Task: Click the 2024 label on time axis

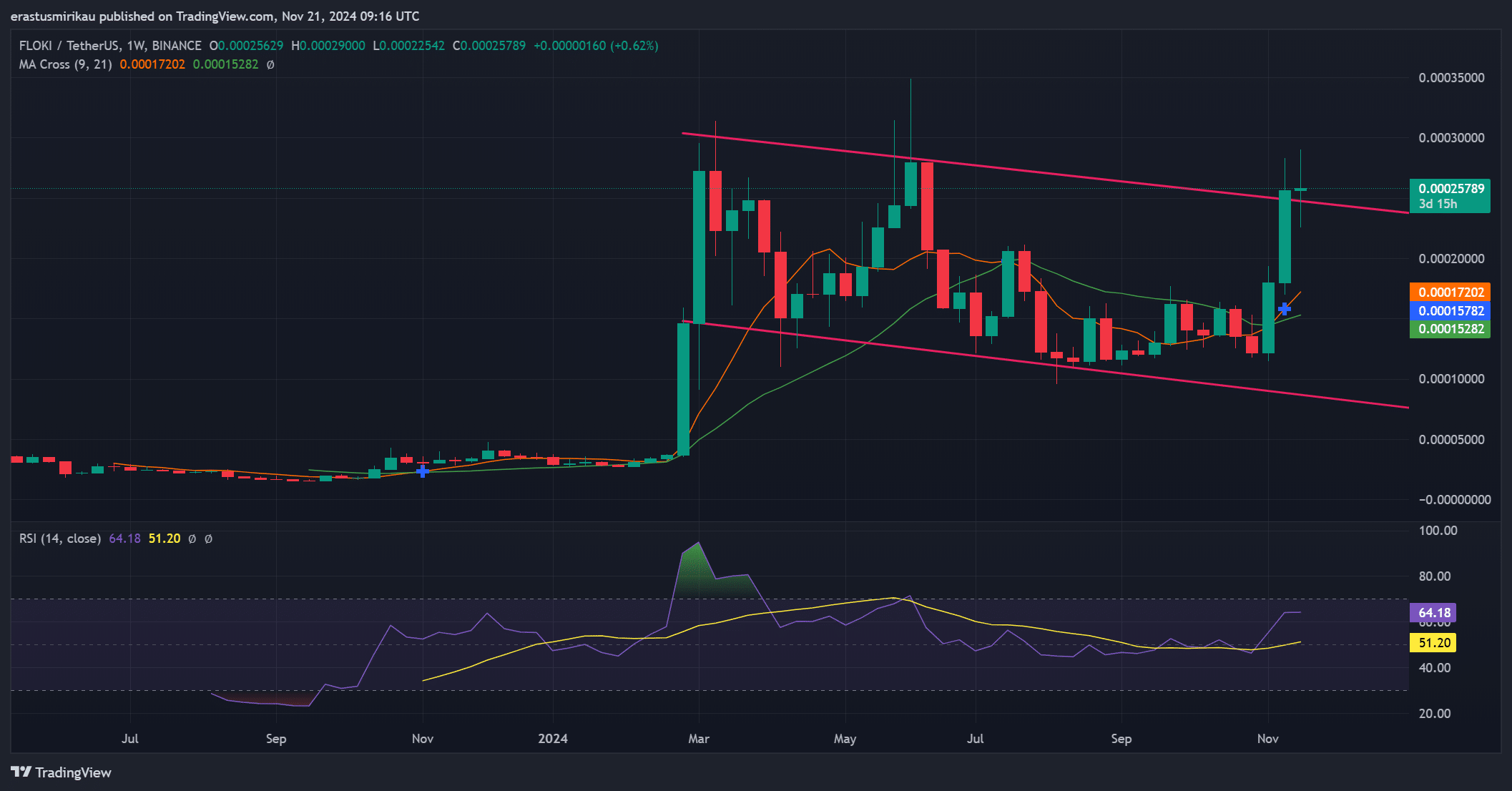Action: [553, 738]
